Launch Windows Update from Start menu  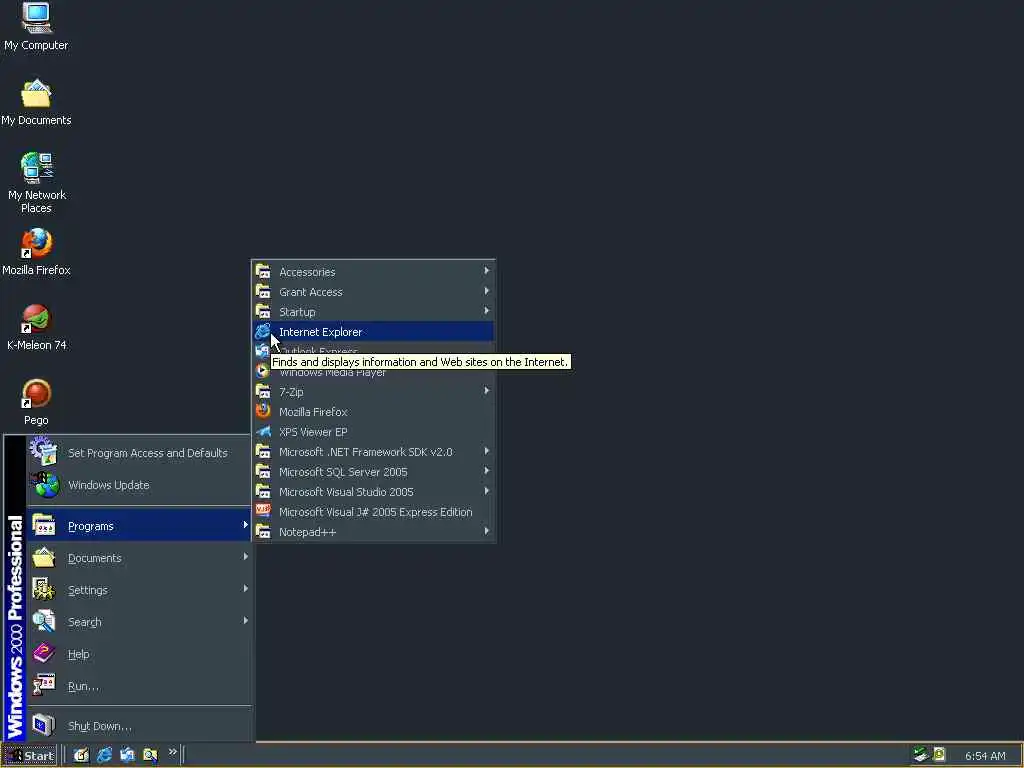(x=139, y=485)
